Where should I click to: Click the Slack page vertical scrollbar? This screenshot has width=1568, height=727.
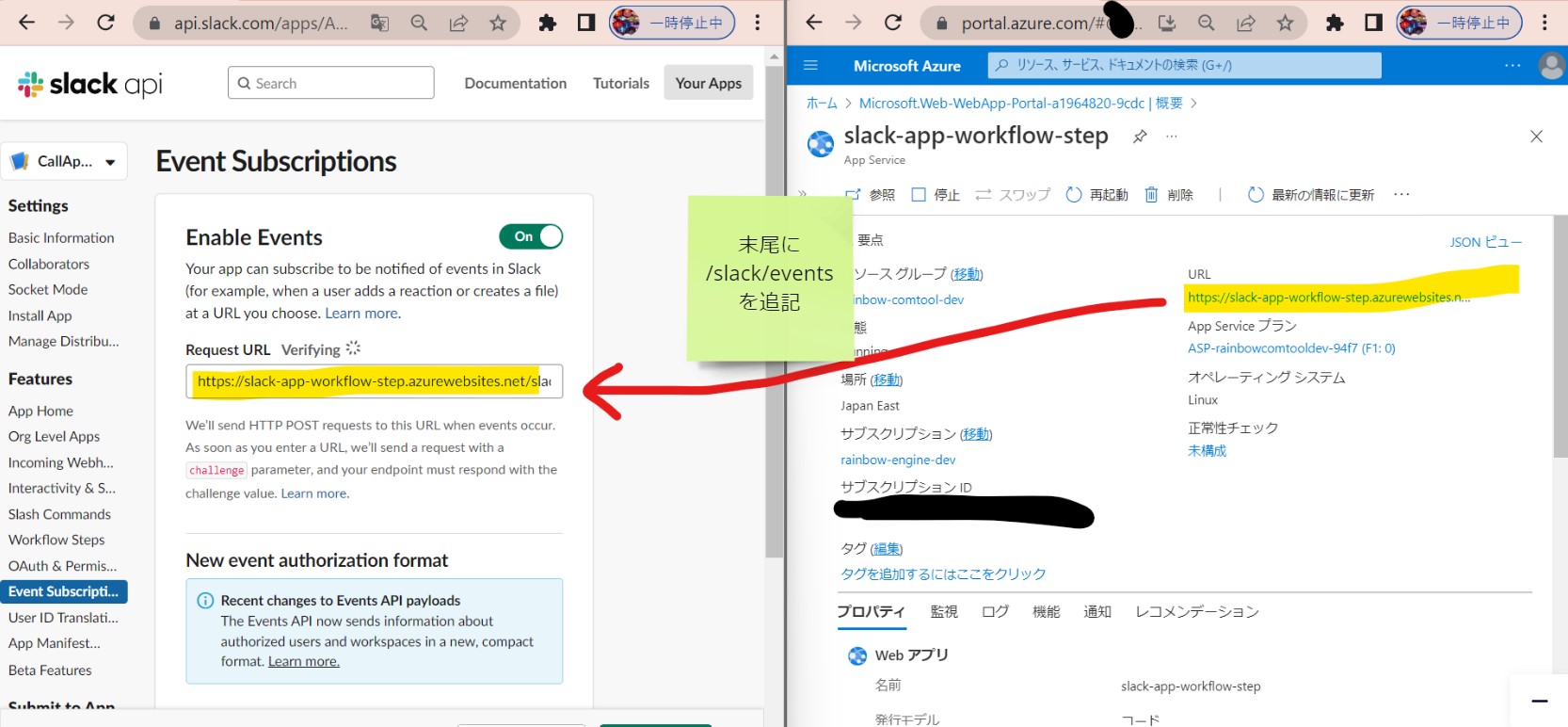click(775, 311)
